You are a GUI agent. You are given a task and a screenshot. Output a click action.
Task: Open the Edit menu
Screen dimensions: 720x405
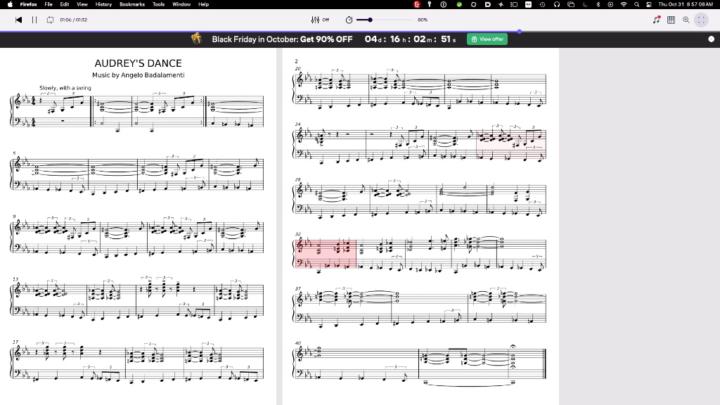(64, 4)
